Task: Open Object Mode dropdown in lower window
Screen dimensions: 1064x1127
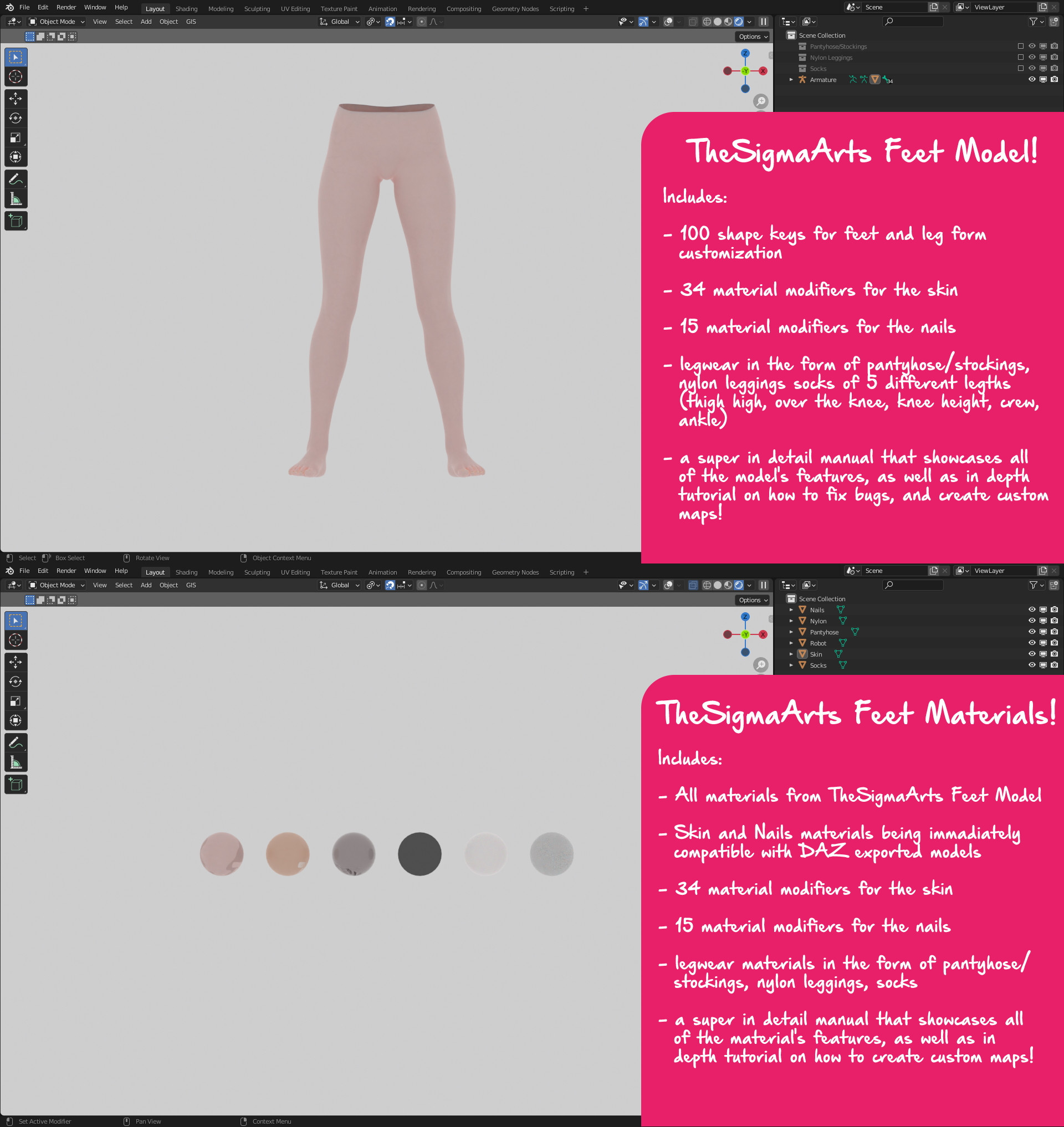Action: [57, 585]
